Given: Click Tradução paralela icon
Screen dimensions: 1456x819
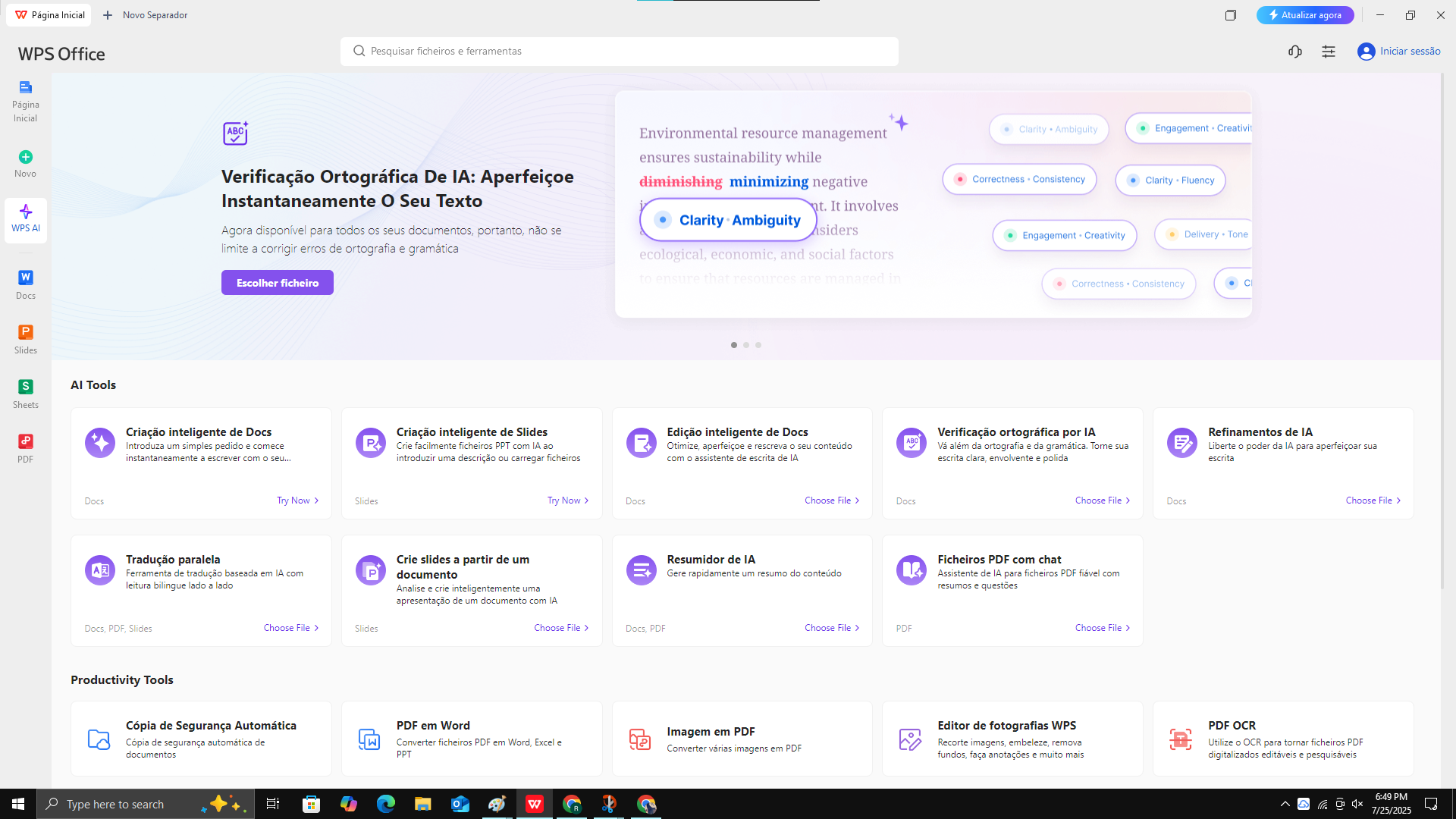Looking at the screenshot, I should 100,570.
